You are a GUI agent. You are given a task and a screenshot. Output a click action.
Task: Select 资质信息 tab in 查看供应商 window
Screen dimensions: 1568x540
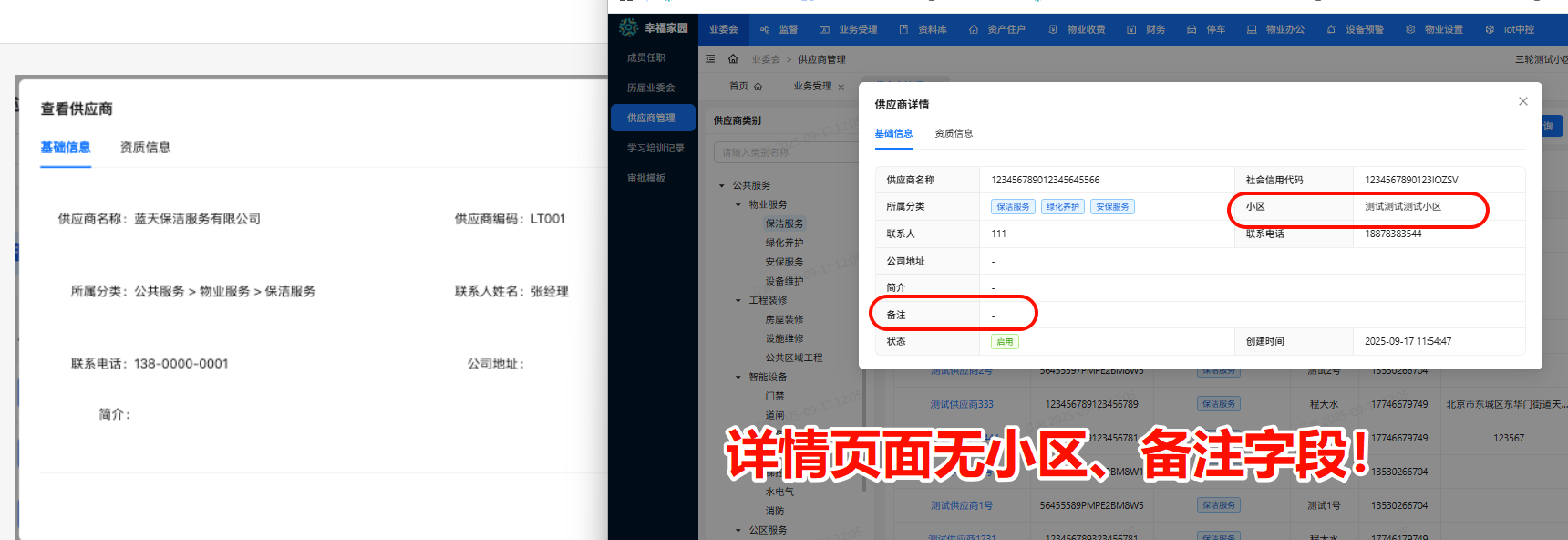pos(145,147)
